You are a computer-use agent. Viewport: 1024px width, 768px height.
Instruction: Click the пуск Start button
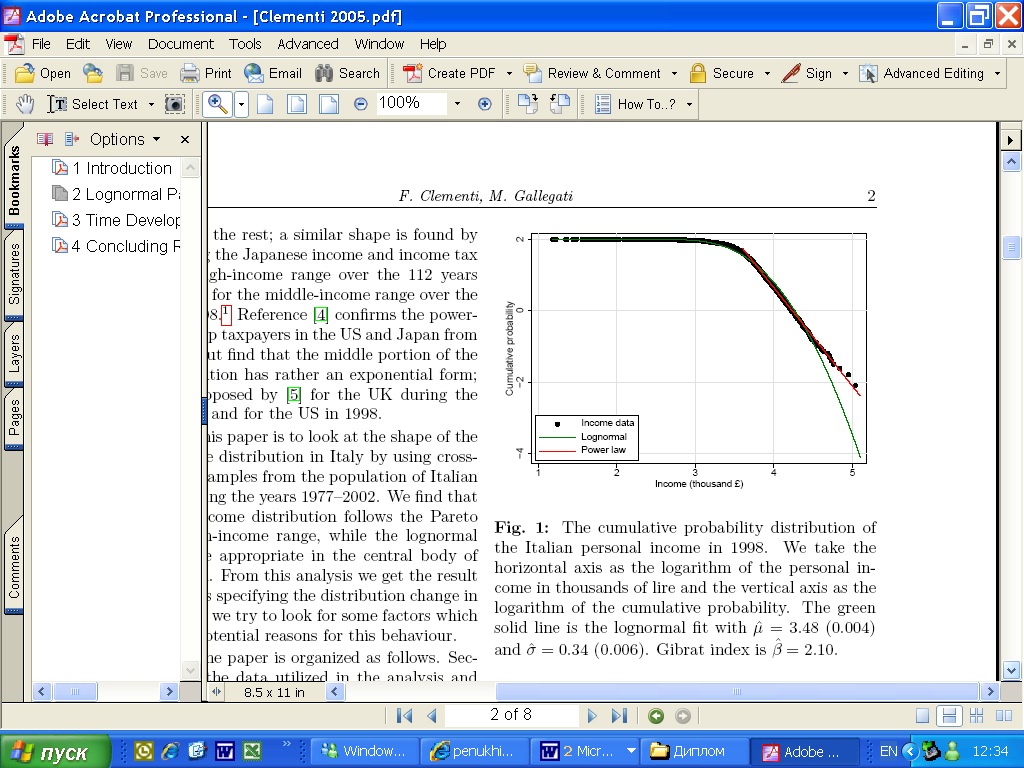56,752
